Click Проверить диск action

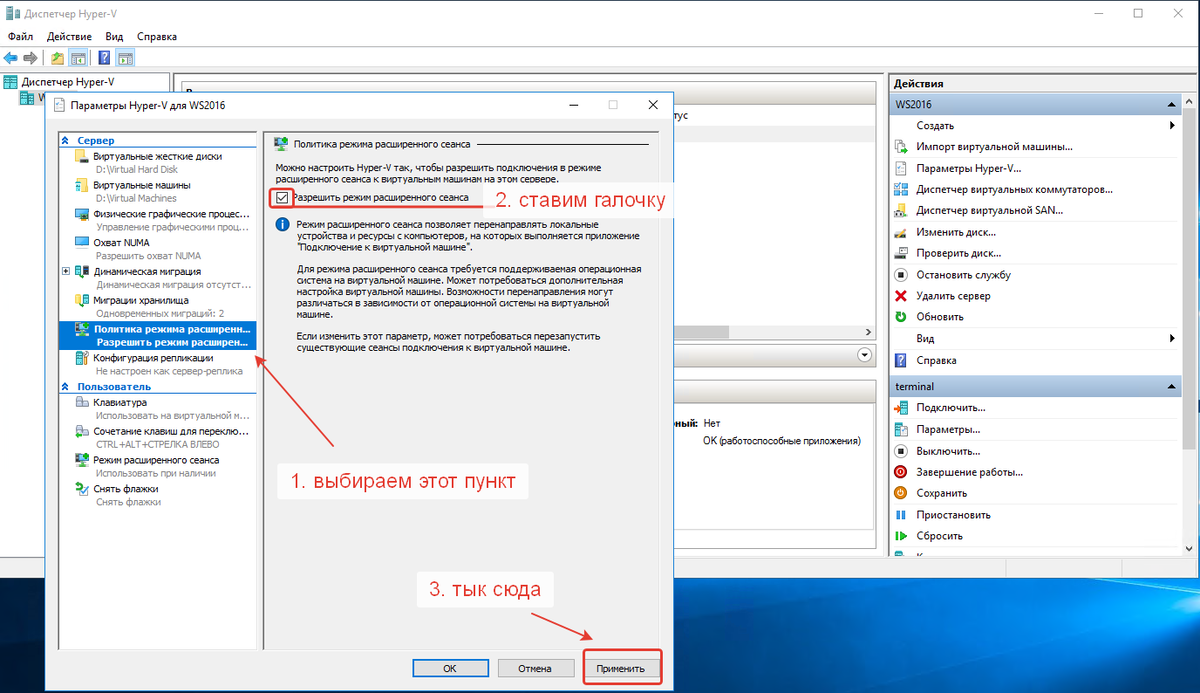point(958,253)
